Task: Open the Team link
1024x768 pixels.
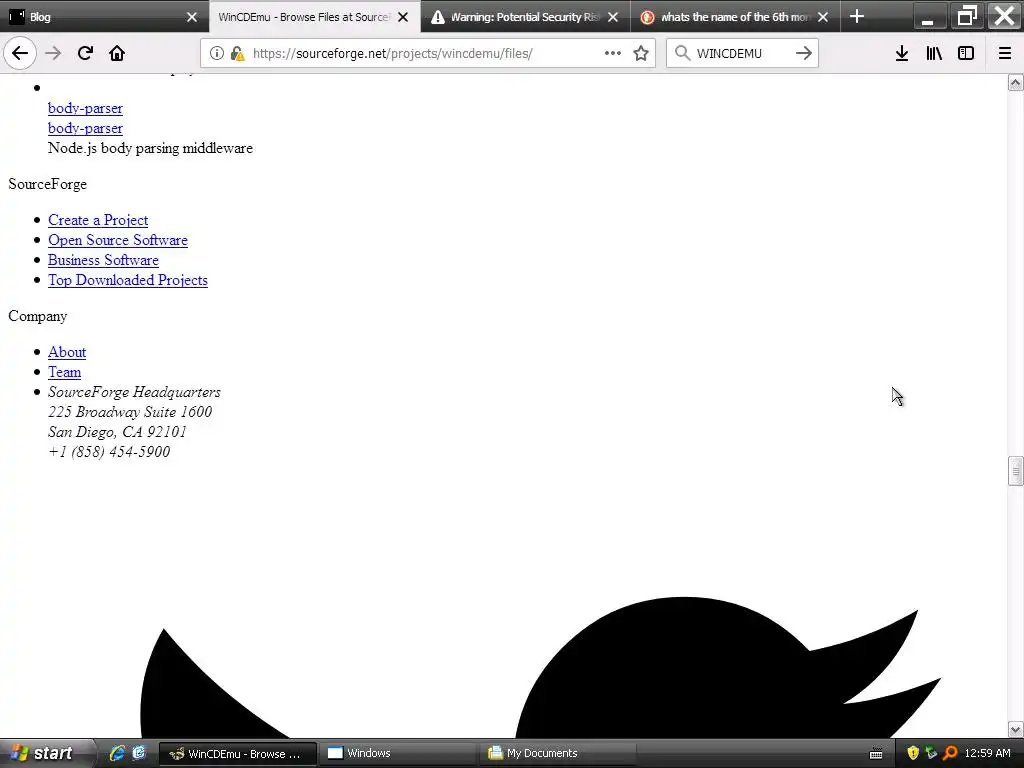Action: [64, 372]
